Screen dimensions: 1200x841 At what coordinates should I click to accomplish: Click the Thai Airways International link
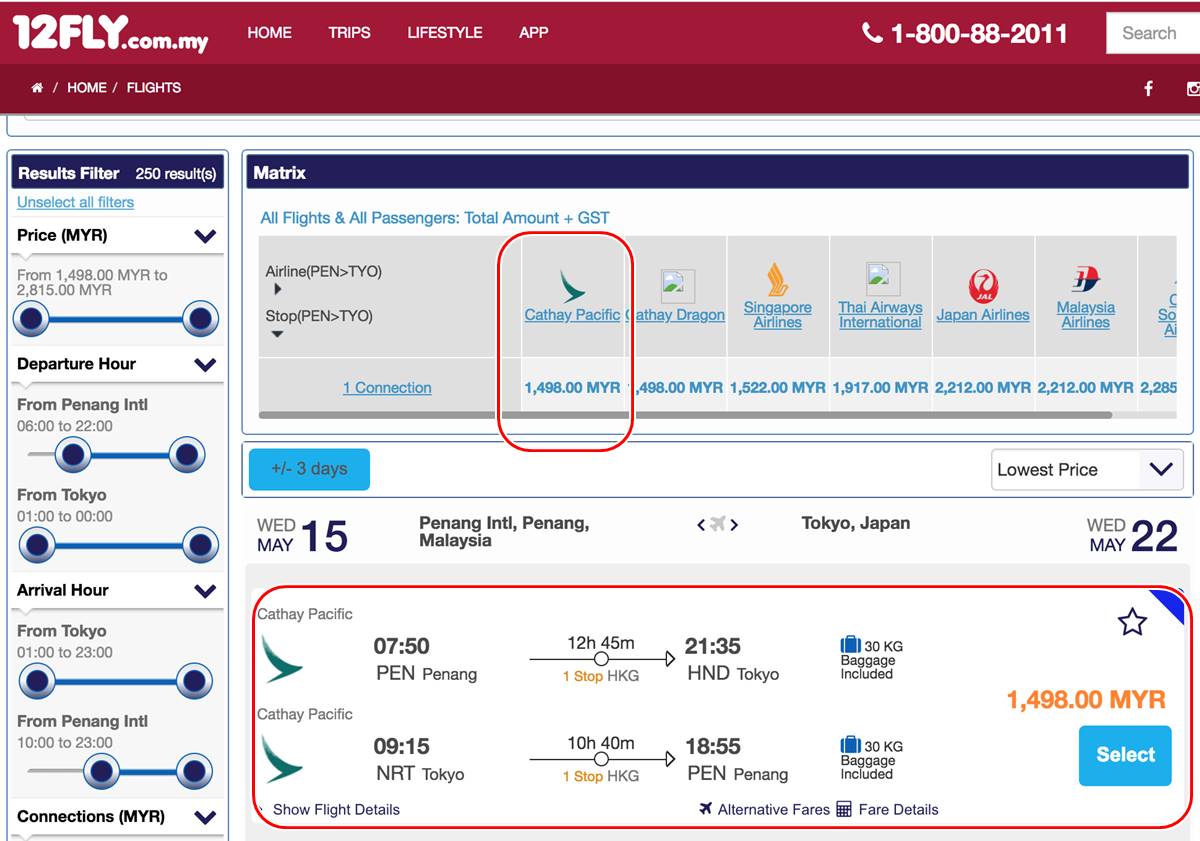(x=880, y=315)
